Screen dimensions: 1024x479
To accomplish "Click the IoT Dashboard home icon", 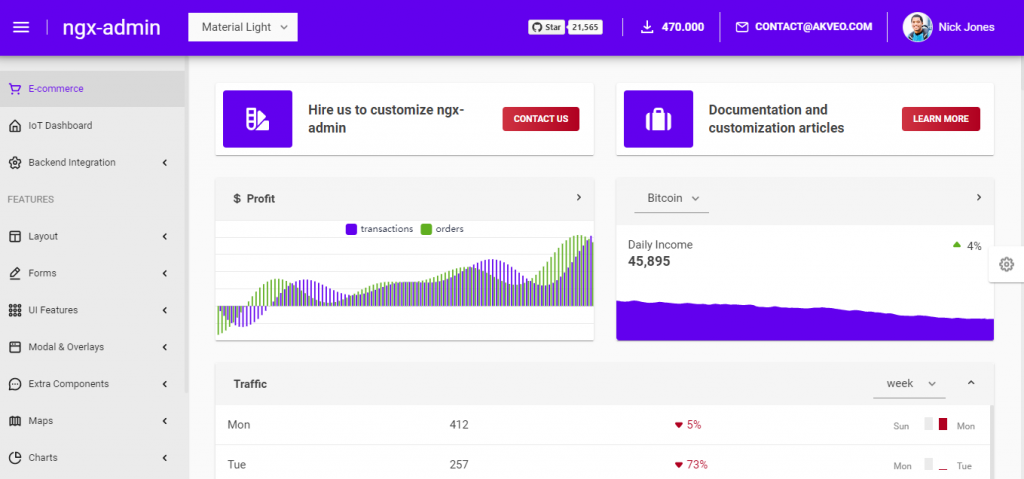I will pos(14,125).
